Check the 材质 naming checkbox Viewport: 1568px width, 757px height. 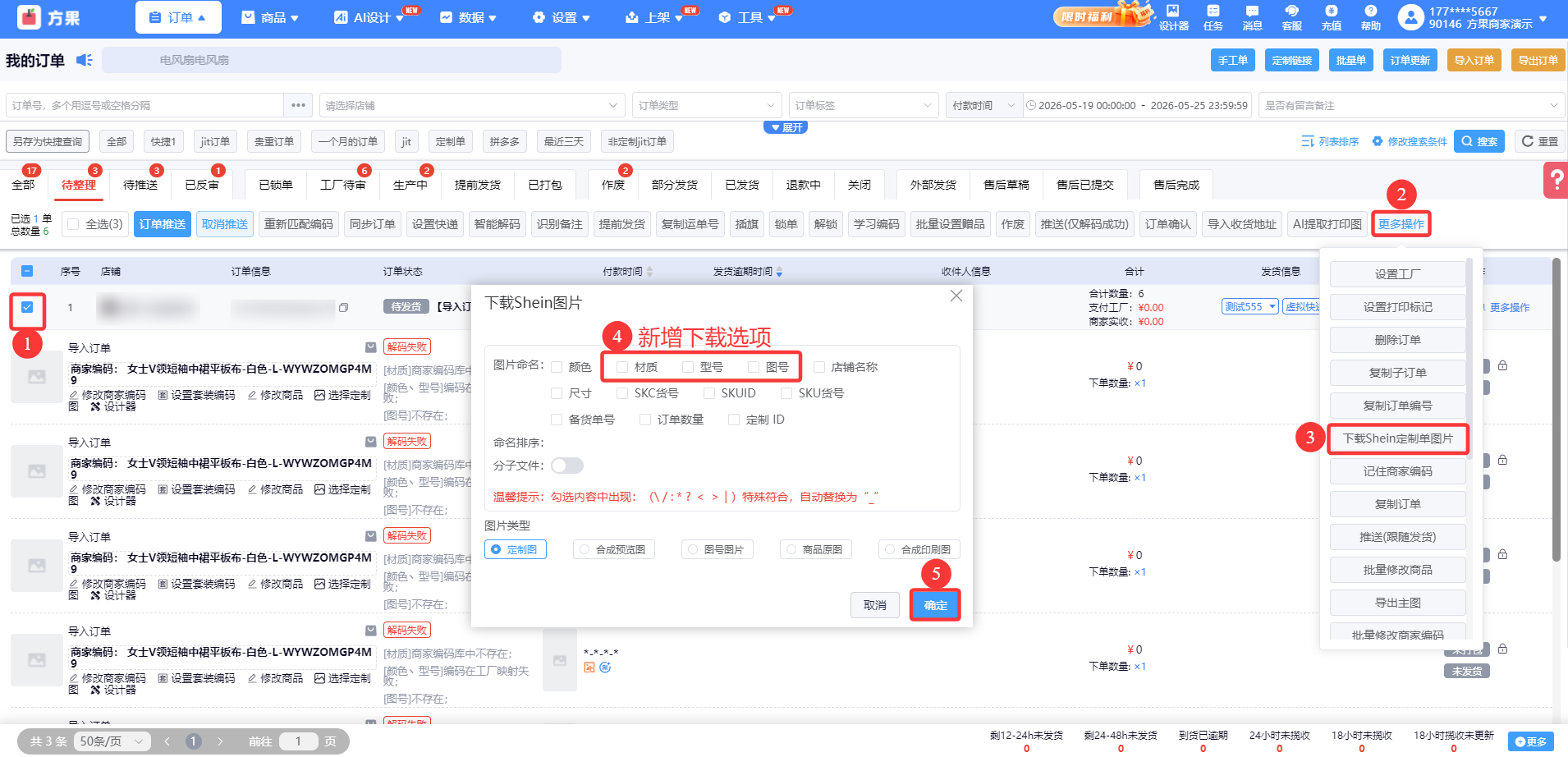[622, 367]
